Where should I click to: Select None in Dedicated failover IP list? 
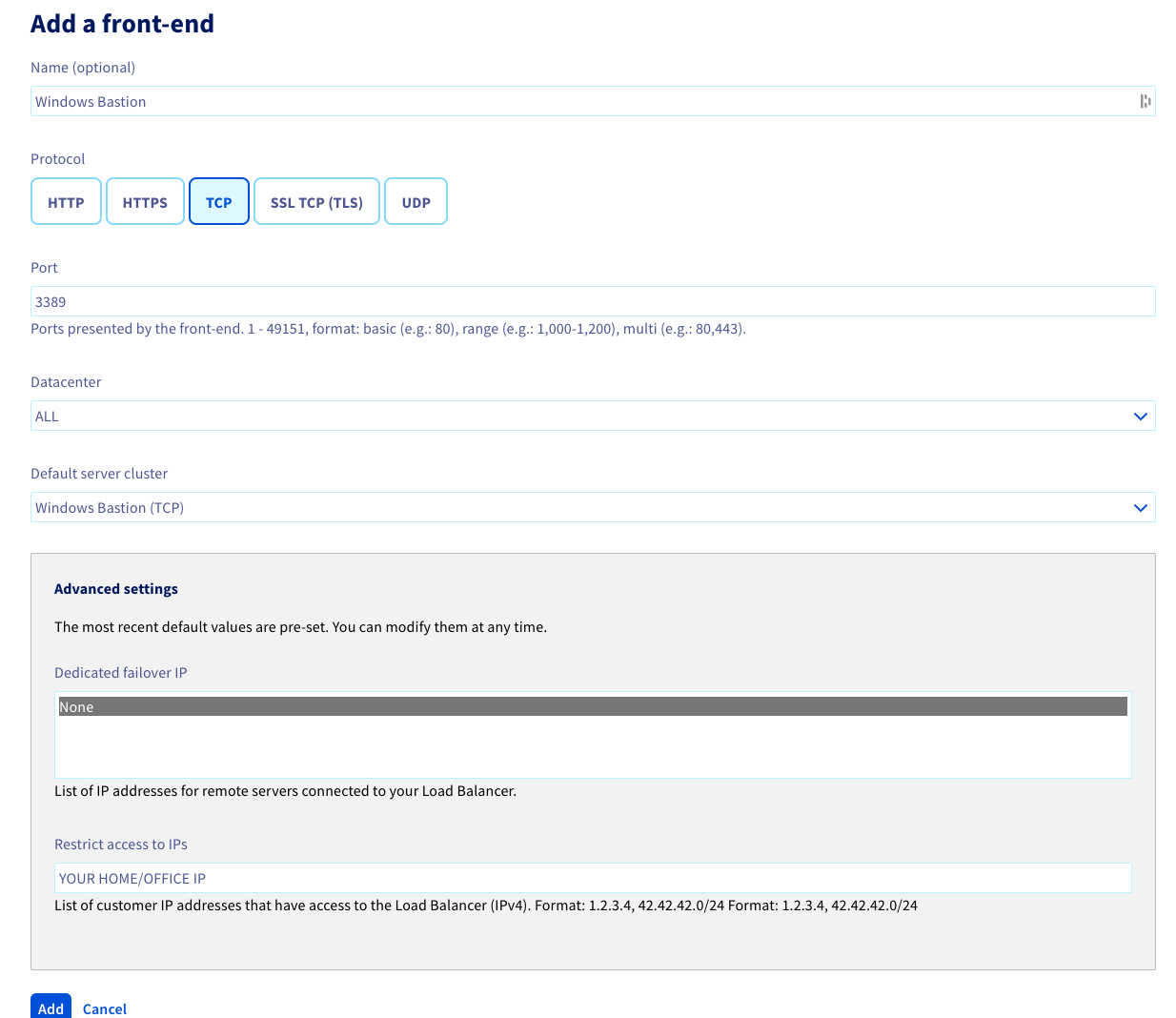coord(593,706)
